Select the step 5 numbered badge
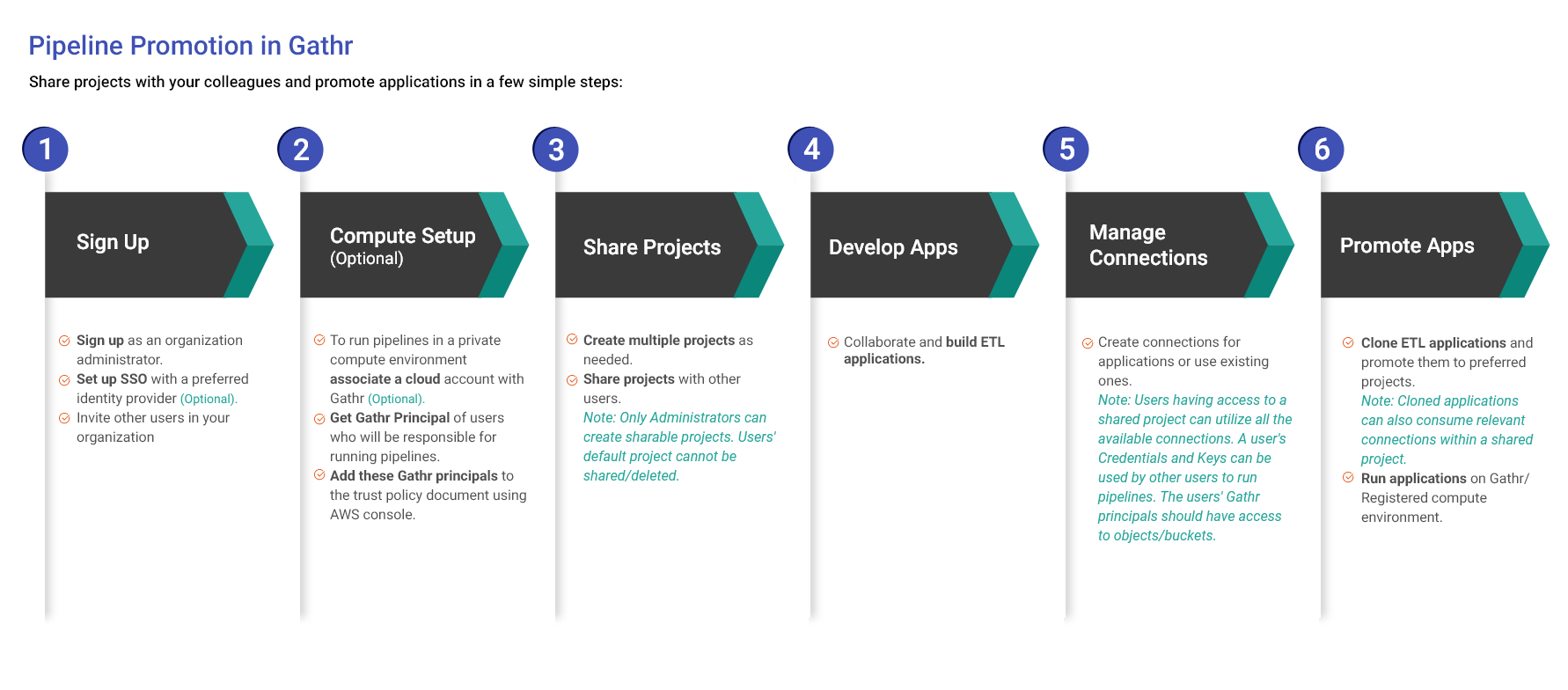This screenshot has height=690, width=1568. click(1066, 150)
